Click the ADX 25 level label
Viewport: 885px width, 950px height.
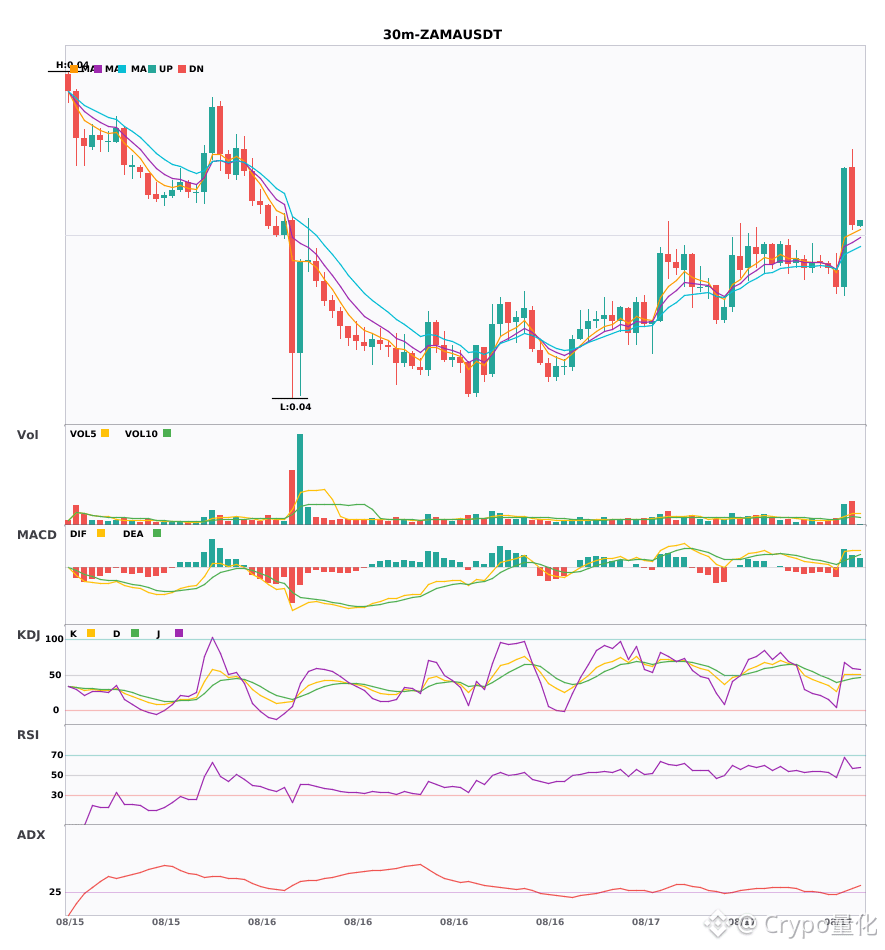pos(55,892)
